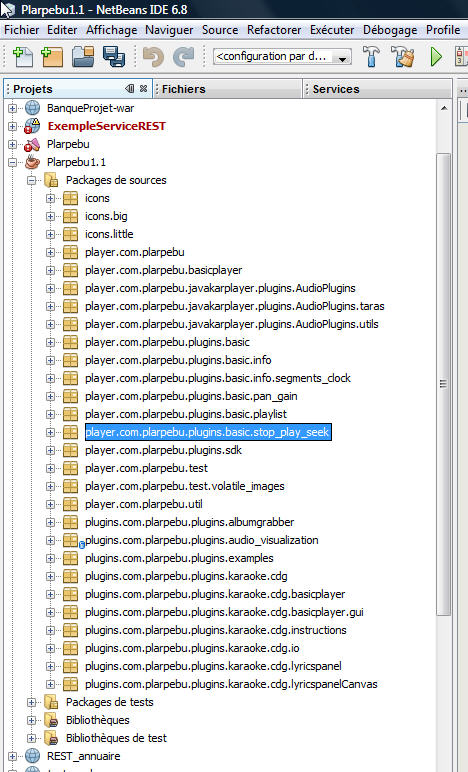Open the Profile menu
468x772 pixels.
443,30
